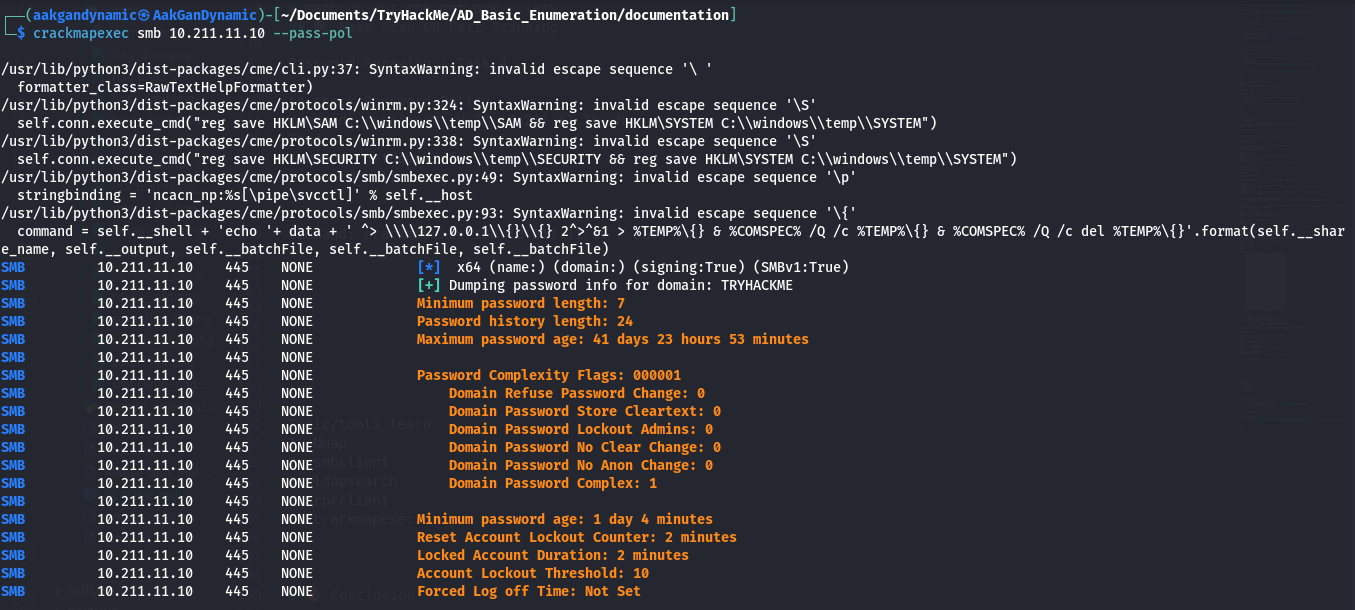Click the green [+] status marker

pyautogui.click(x=428, y=286)
